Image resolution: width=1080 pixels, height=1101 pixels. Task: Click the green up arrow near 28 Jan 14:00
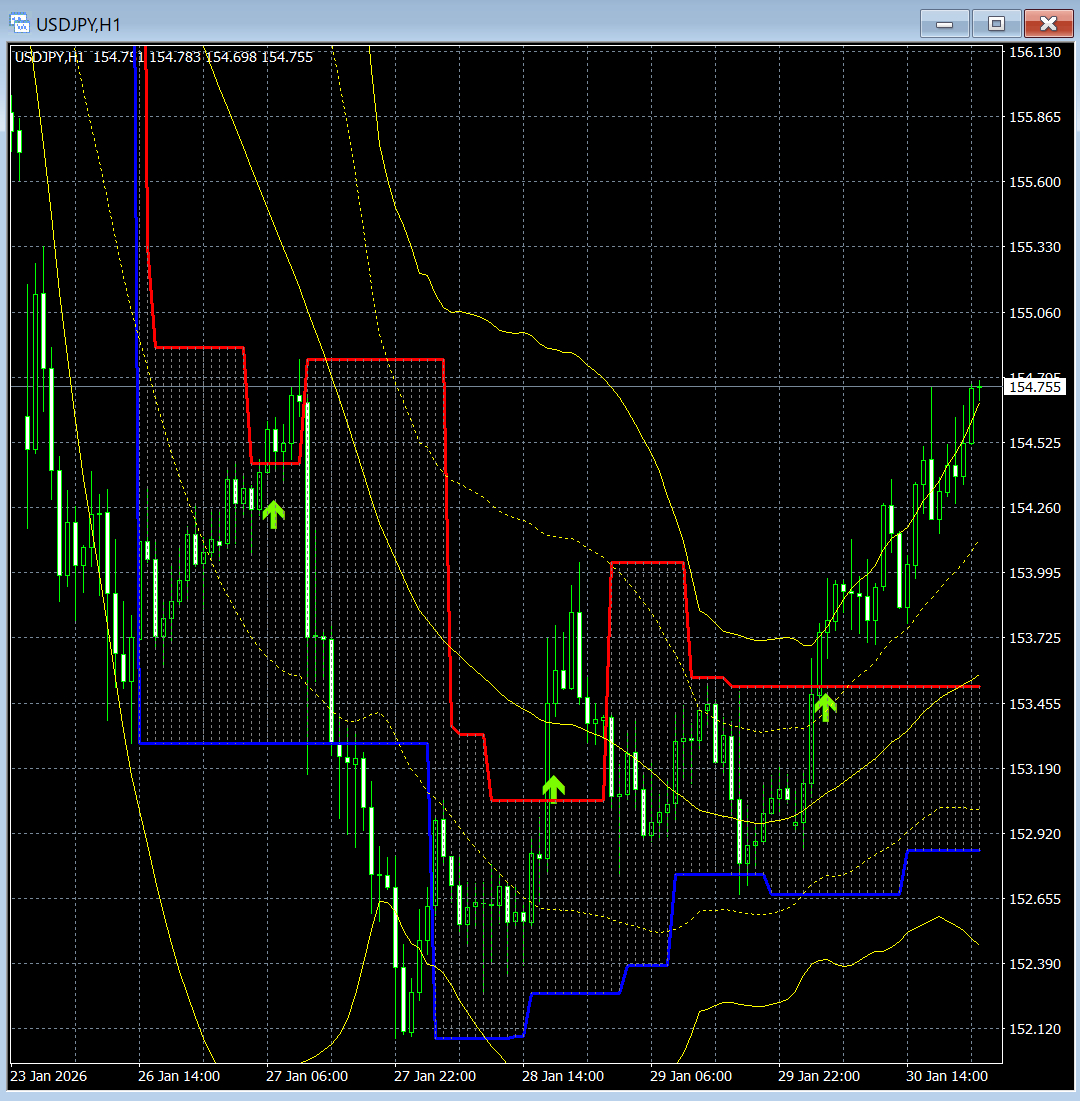pos(553,789)
